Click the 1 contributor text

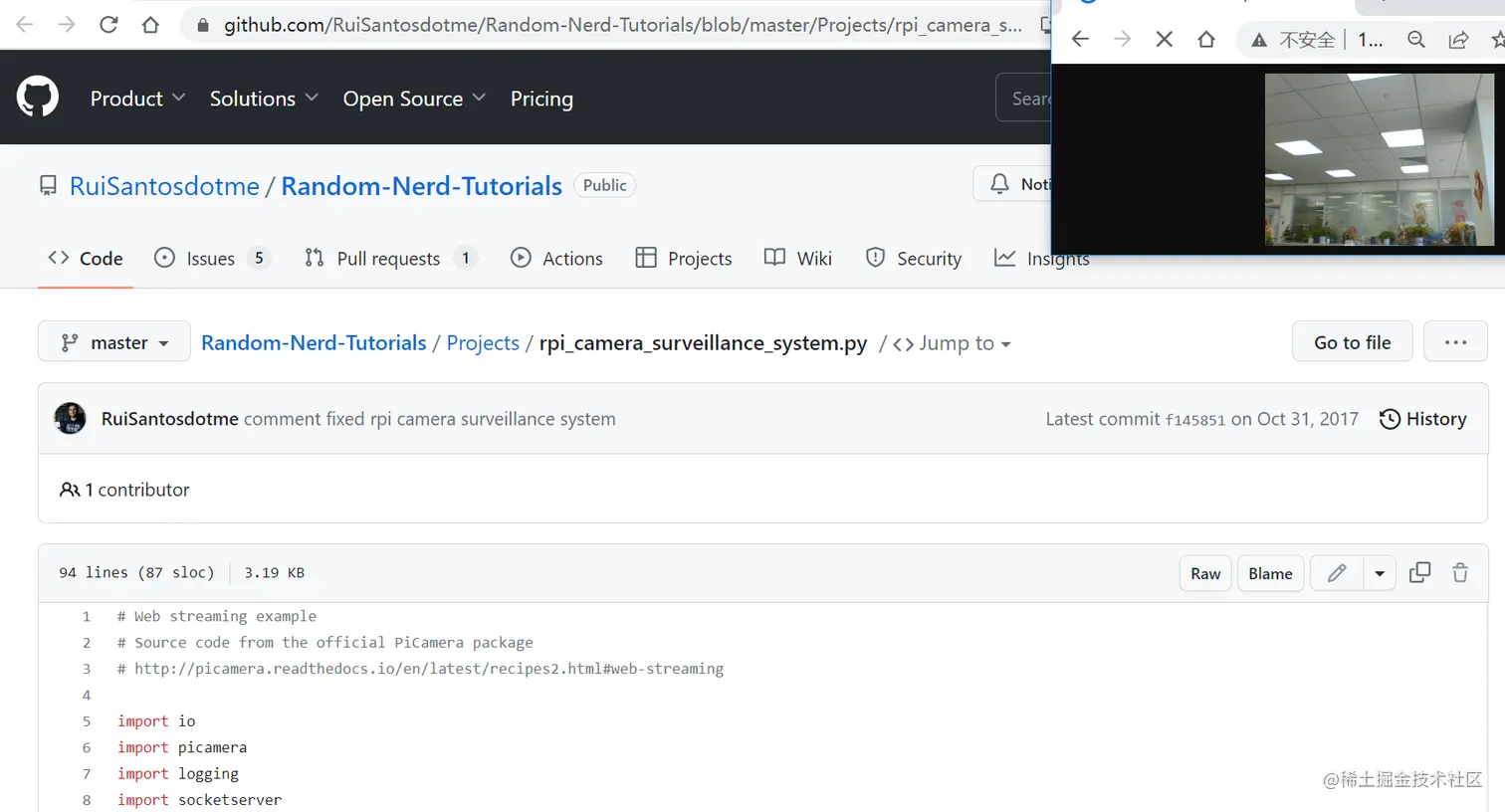coord(124,490)
